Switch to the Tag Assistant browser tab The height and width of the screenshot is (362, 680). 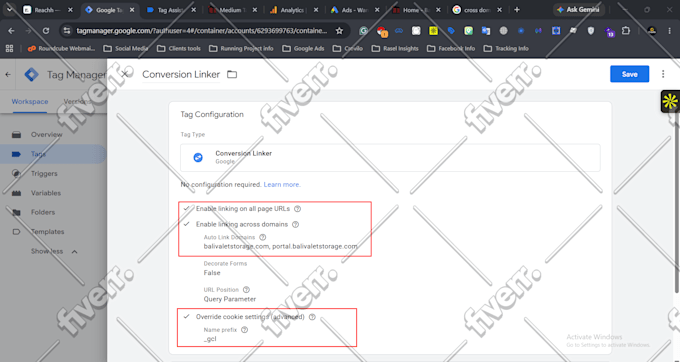click(x=170, y=10)
